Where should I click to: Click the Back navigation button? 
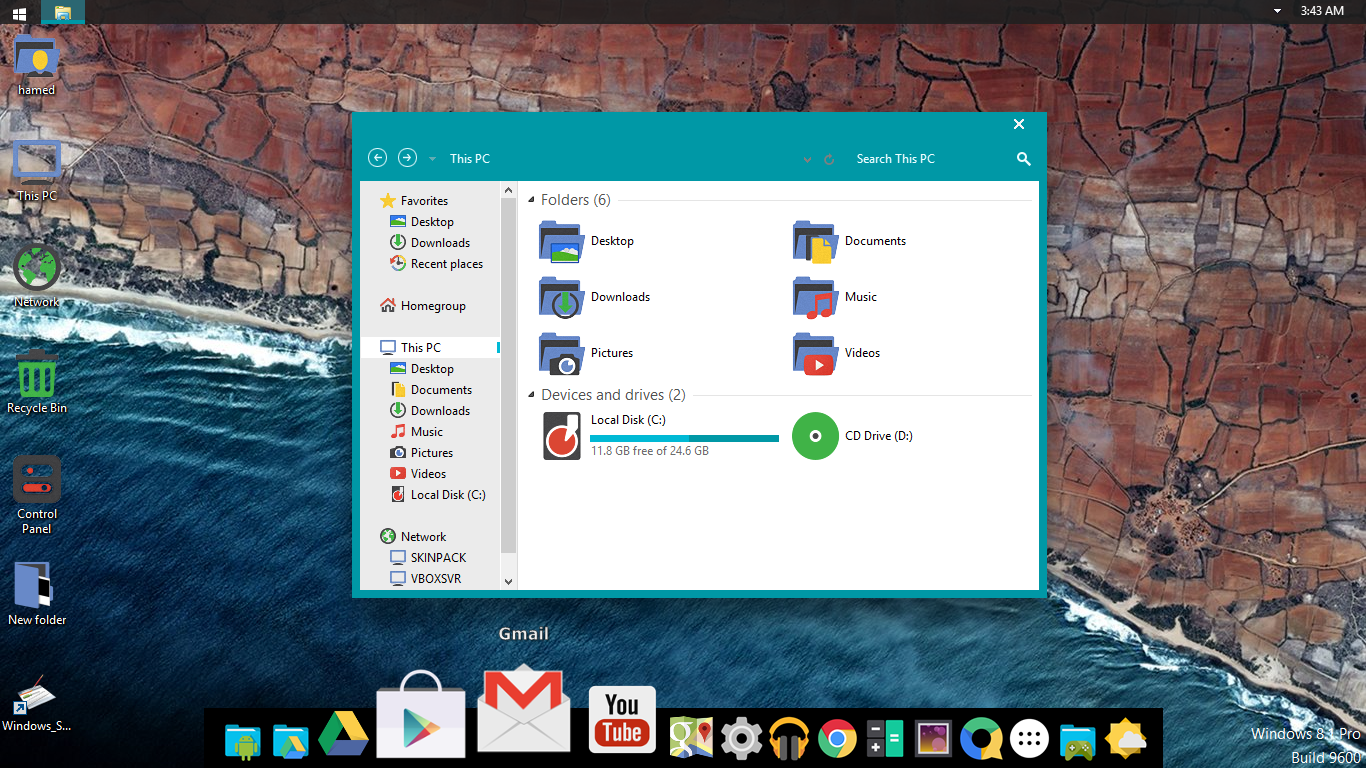pos(377,158)
